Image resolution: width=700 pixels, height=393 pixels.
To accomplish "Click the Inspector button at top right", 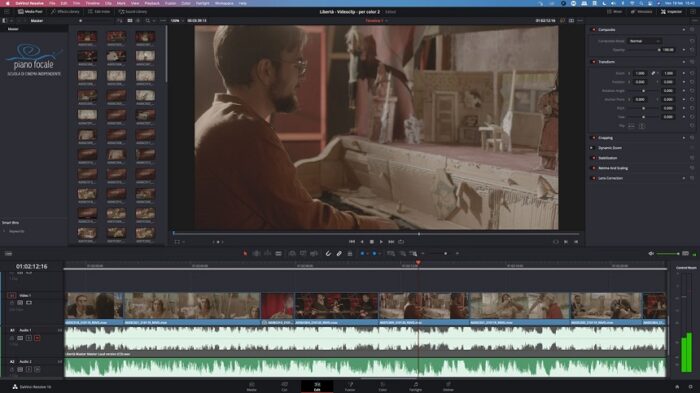I will click(671, 12).
